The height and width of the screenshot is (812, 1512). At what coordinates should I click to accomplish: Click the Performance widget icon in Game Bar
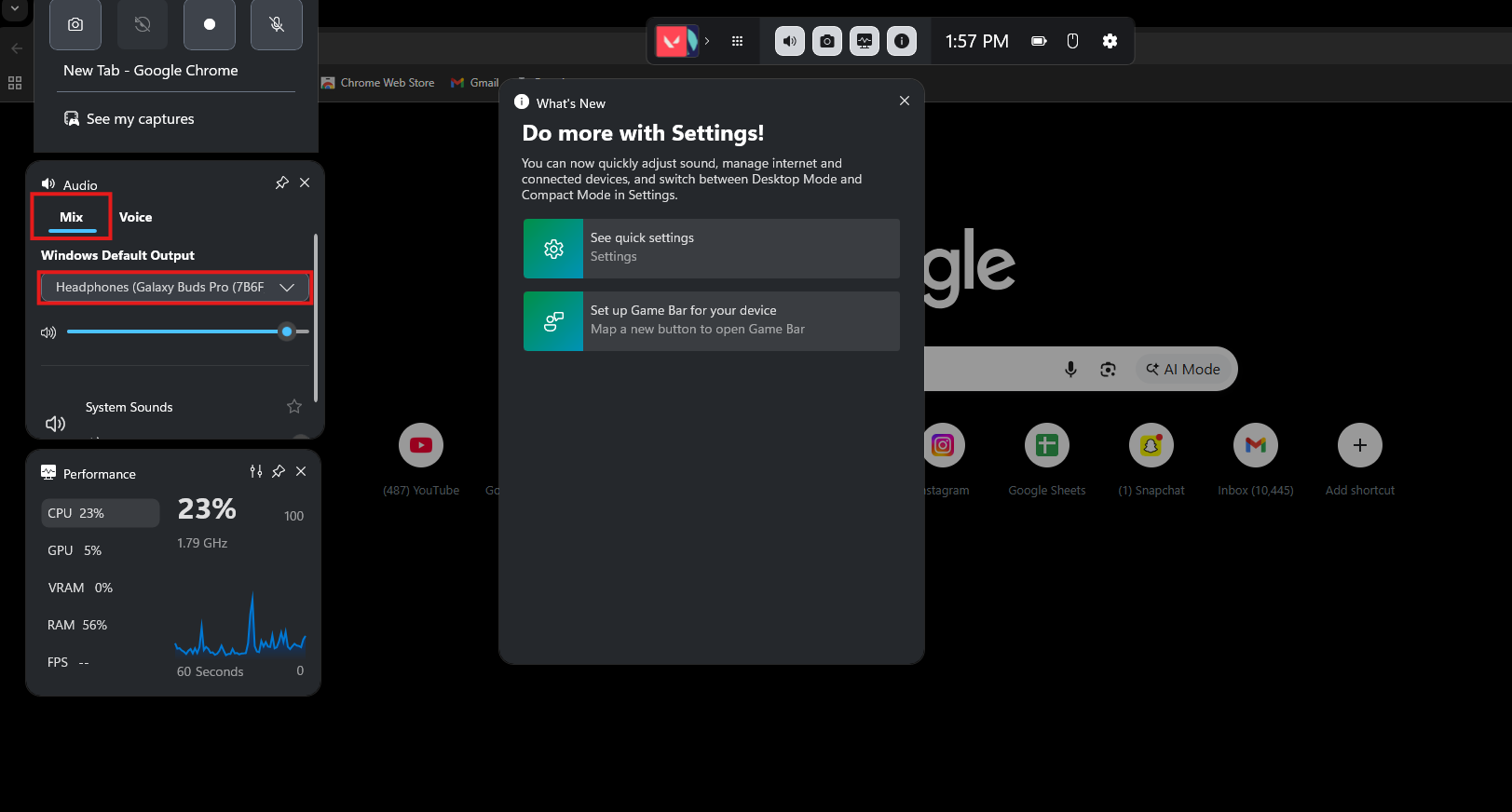pyautogui.click(x=864, y=41)
